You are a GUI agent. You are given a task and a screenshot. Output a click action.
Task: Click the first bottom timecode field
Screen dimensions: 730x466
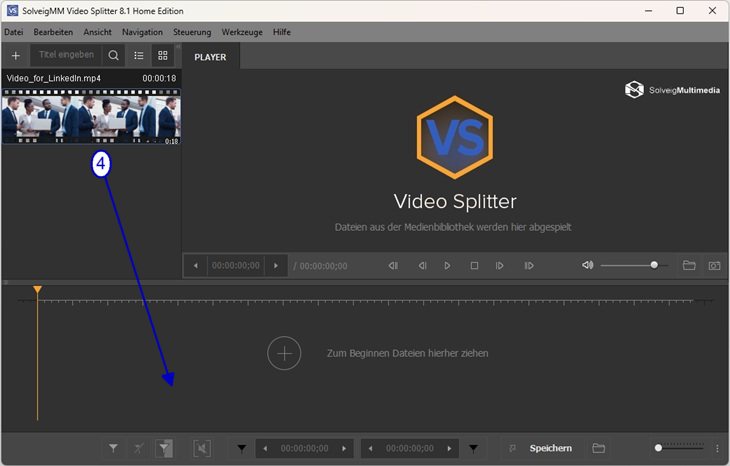304,449
